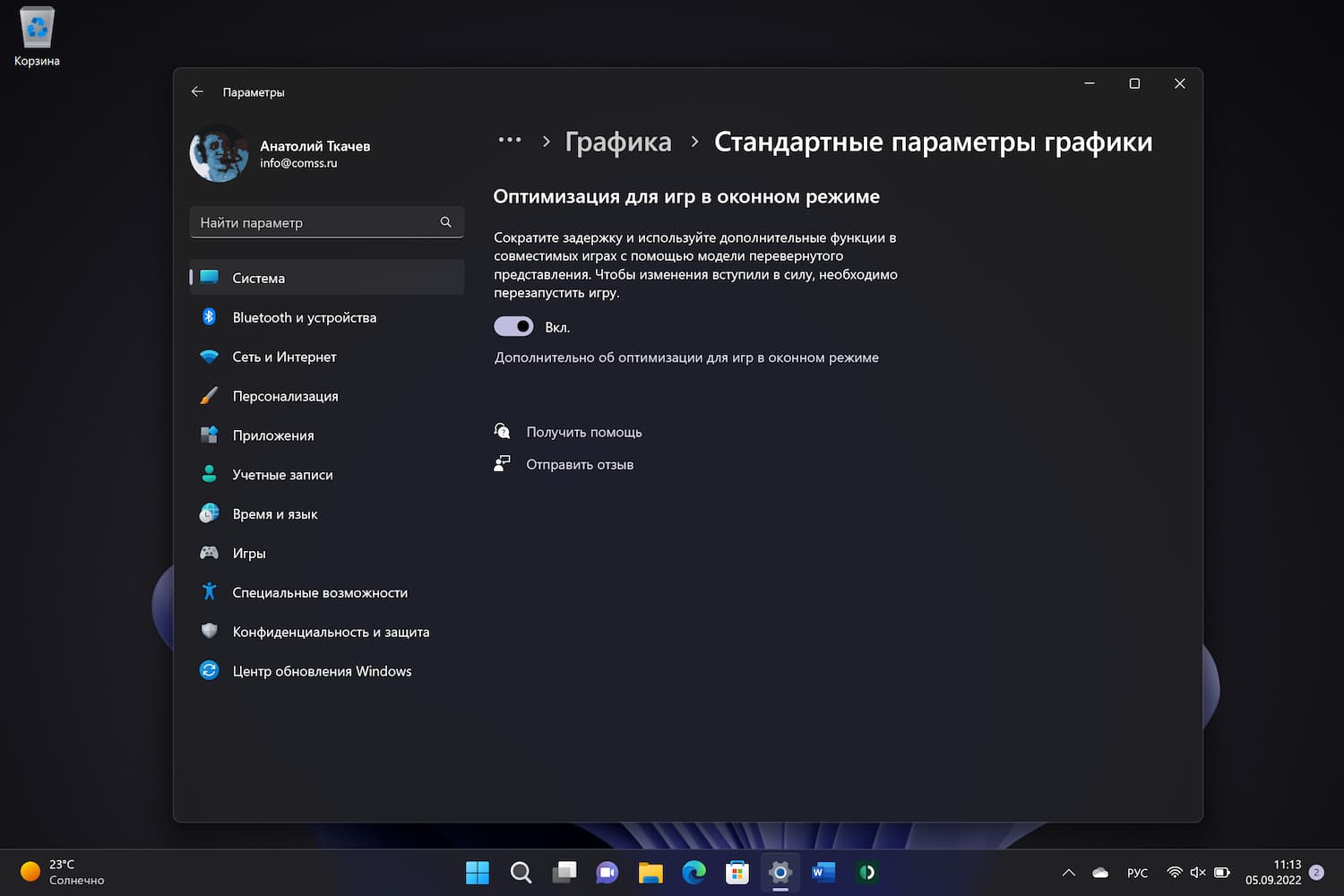Toggle the windowed games optimization switch
This screenshot has height=896, width=1344.
click(513, 327)
